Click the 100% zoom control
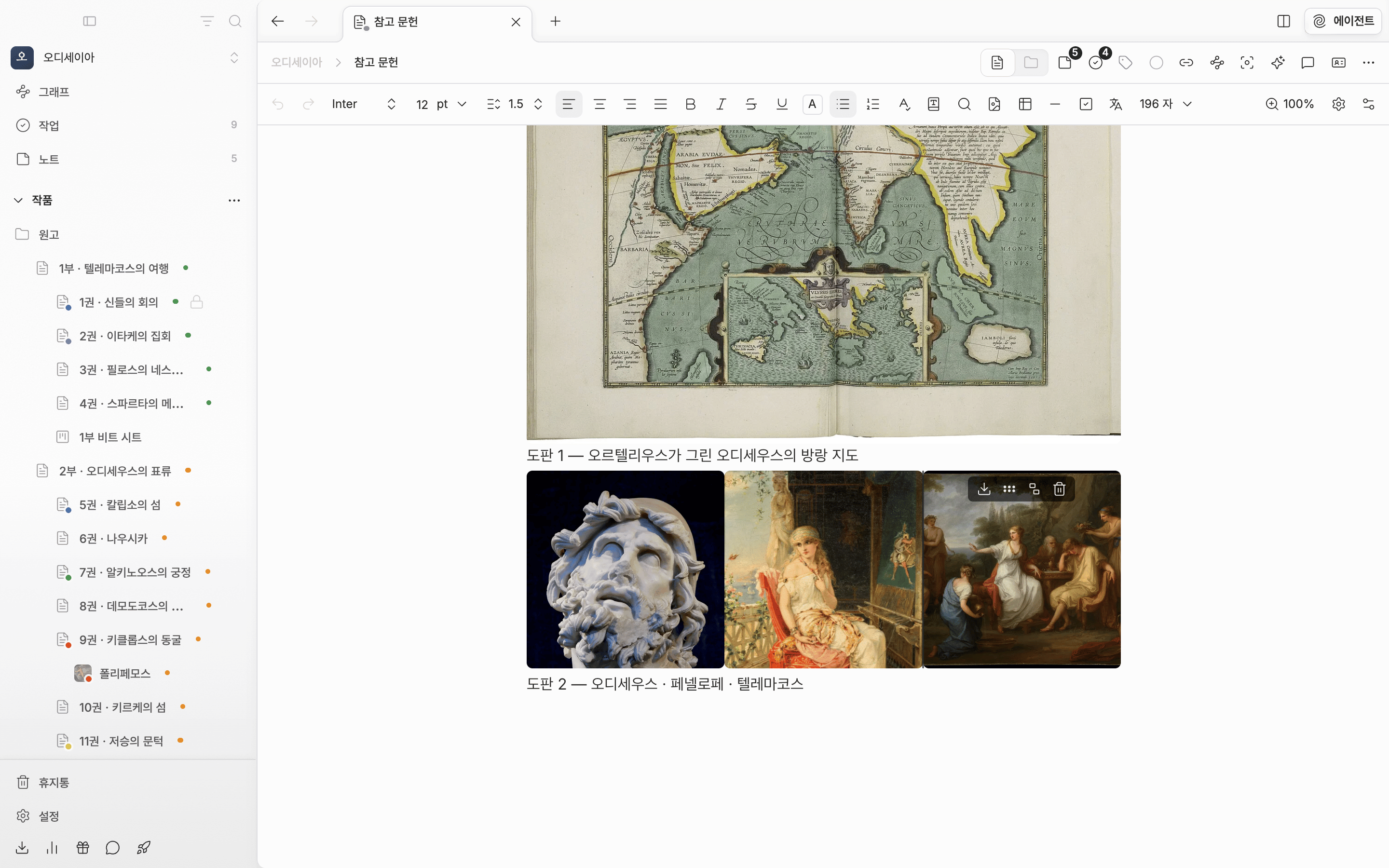 [1290, 104]
